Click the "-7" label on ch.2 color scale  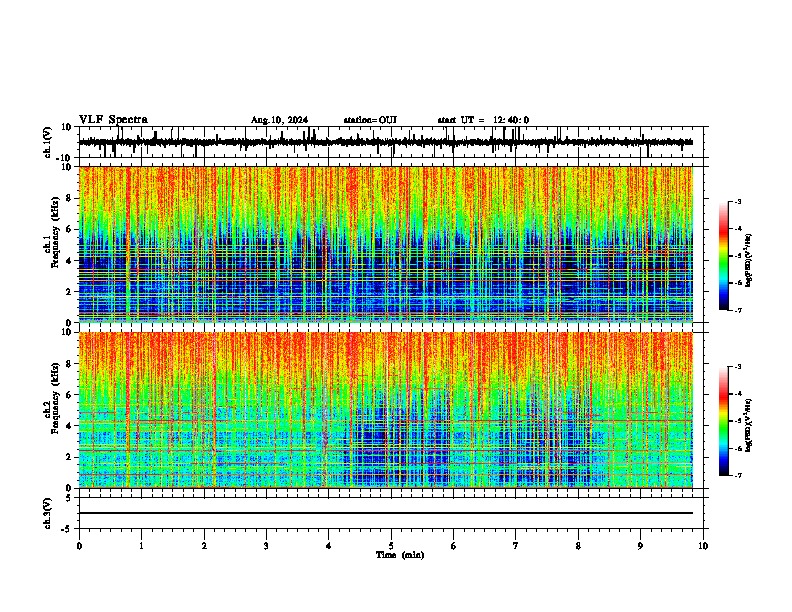coord(737,475)
